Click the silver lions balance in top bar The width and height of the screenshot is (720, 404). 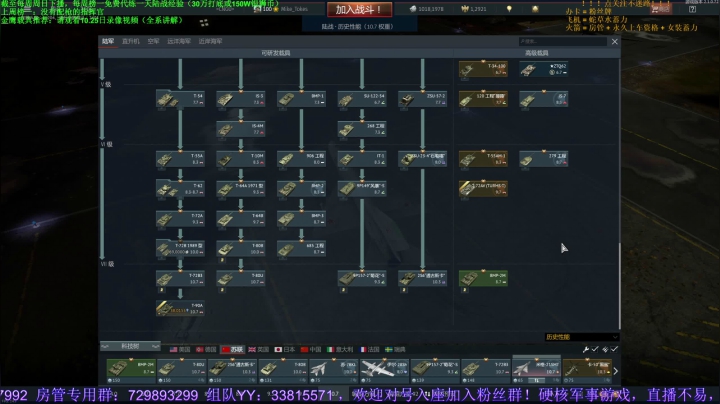[427, 9]
